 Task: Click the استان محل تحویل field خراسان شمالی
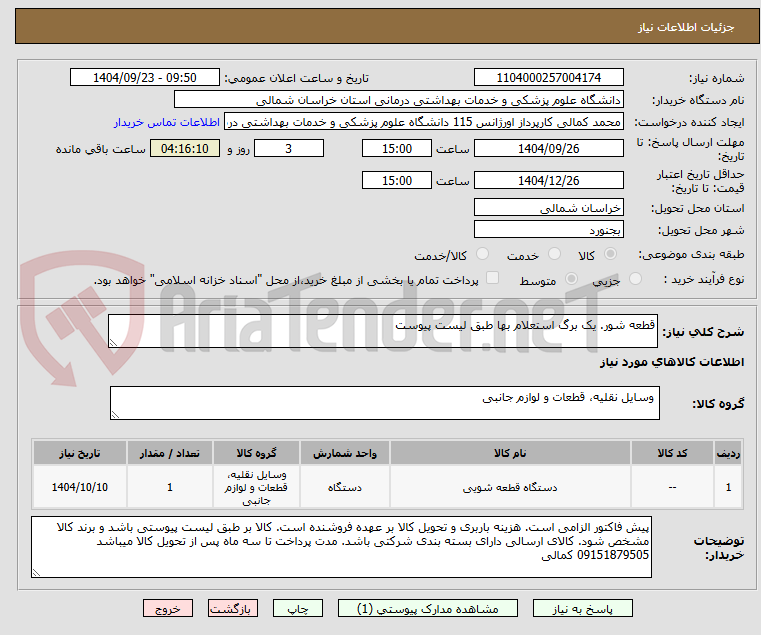pyautogui.click(x=548, y=207)
